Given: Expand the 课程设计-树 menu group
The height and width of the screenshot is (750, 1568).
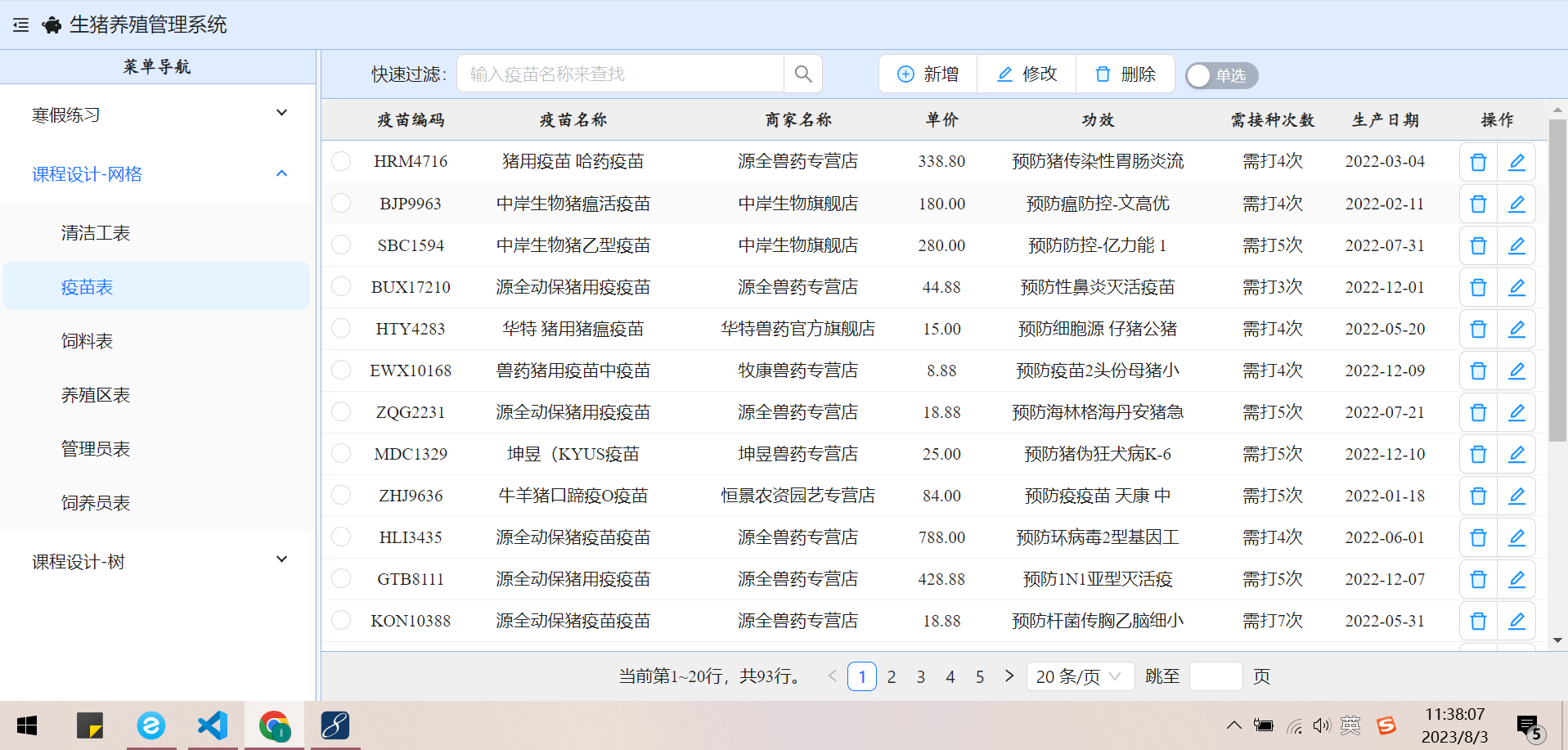Looking at the screenshot, I should pyautogui.click(x=157, y=561).
